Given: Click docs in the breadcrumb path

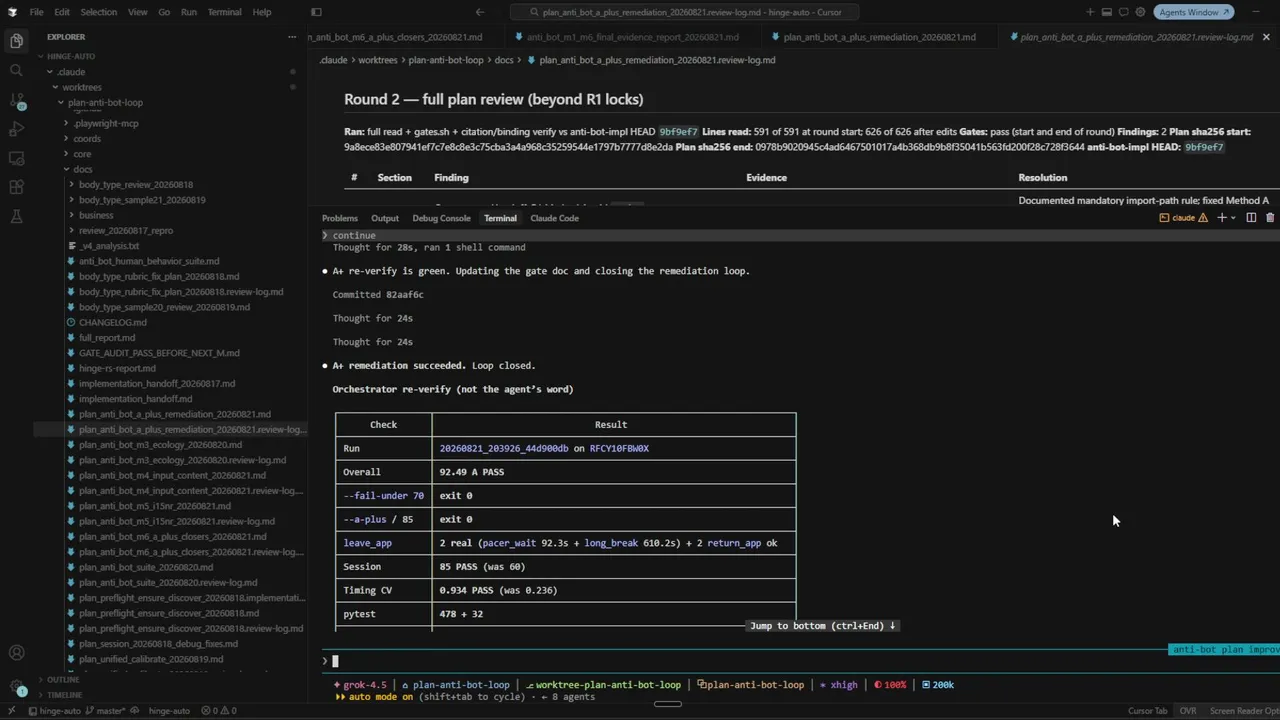Looking at the screenshot, I should point(504,60).
